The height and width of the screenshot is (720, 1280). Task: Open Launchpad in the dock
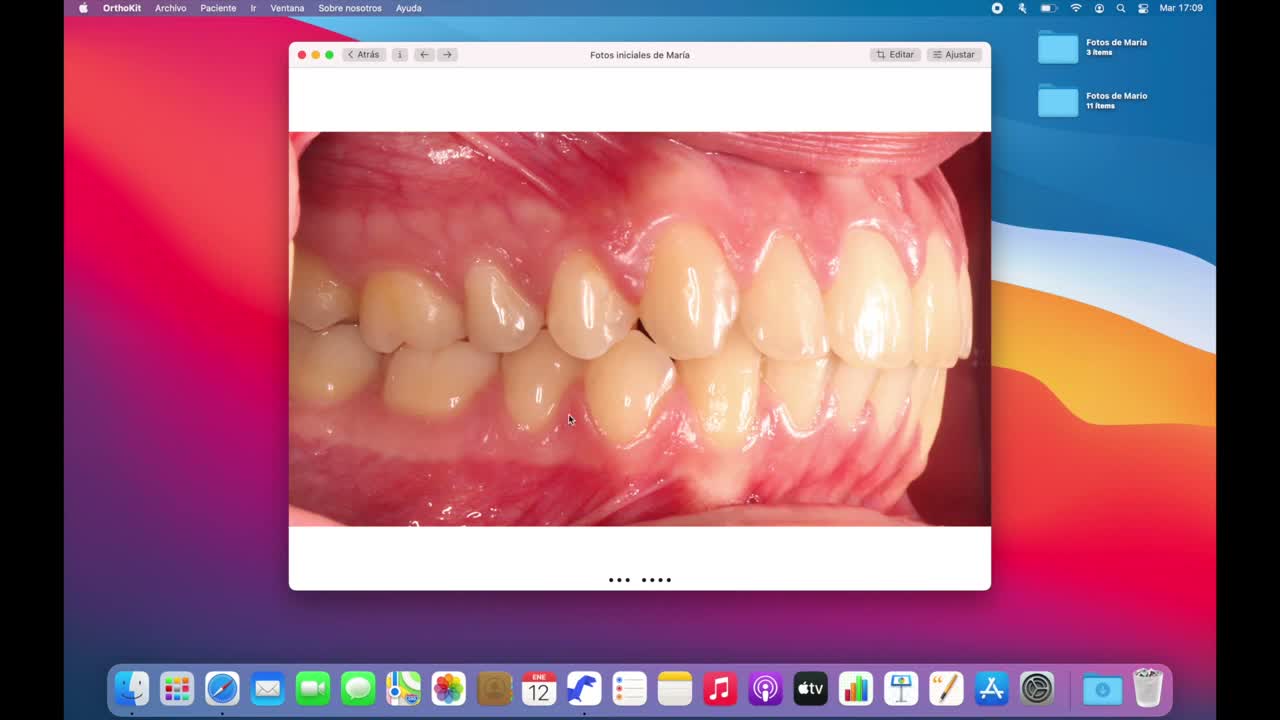click(177, 688)
